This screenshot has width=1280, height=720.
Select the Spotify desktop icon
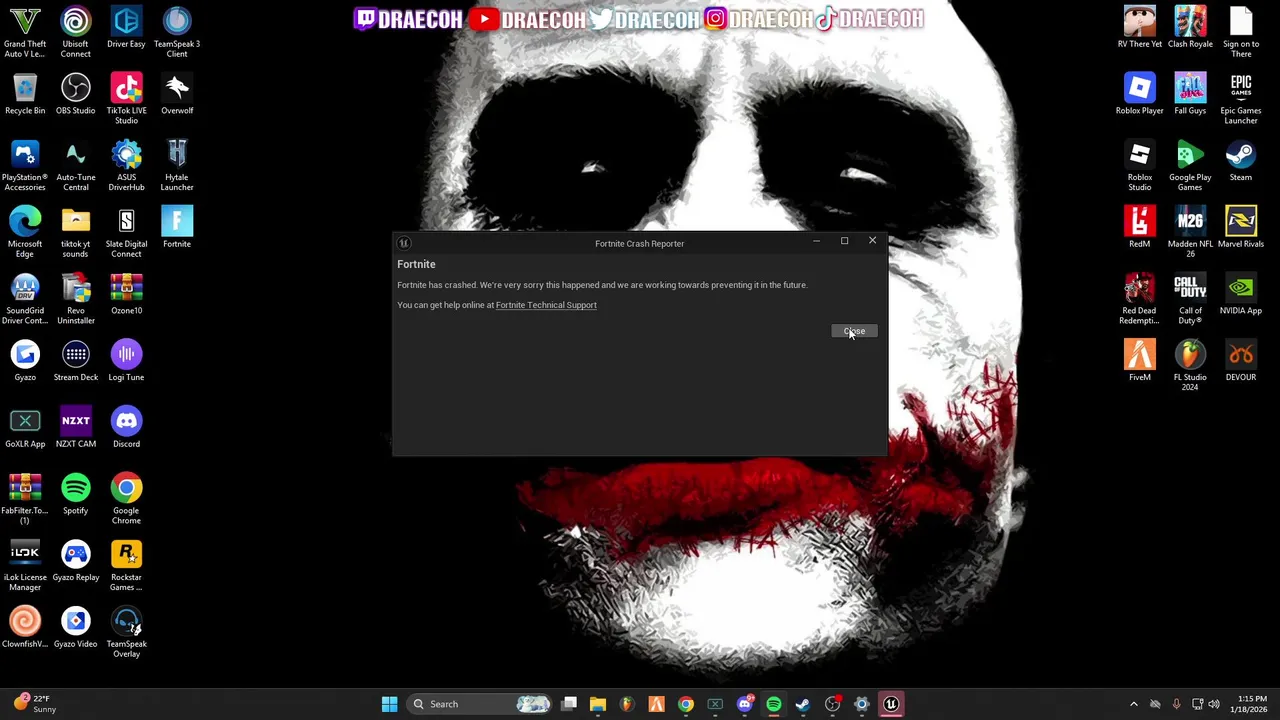[76, 494]
